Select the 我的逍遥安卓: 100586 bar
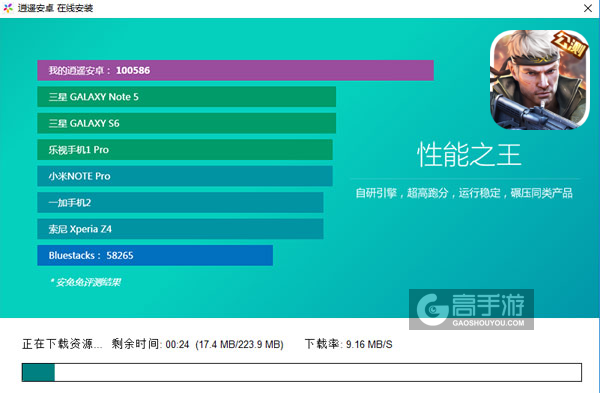This screenshot has height=393, width=600. [235, 70]
